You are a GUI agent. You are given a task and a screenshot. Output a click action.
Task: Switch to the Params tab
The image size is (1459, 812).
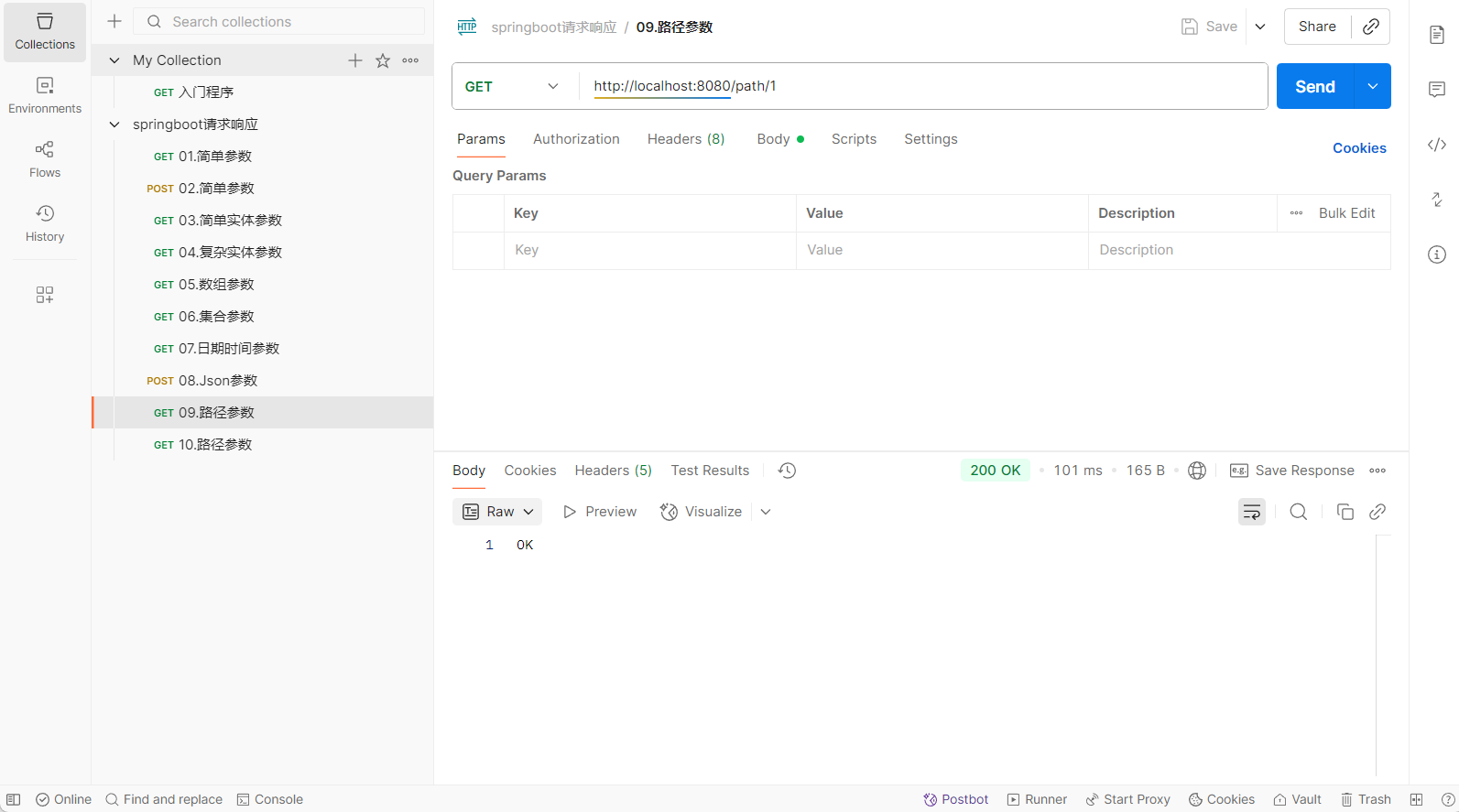pyautogui.click(x=481, y=139)
